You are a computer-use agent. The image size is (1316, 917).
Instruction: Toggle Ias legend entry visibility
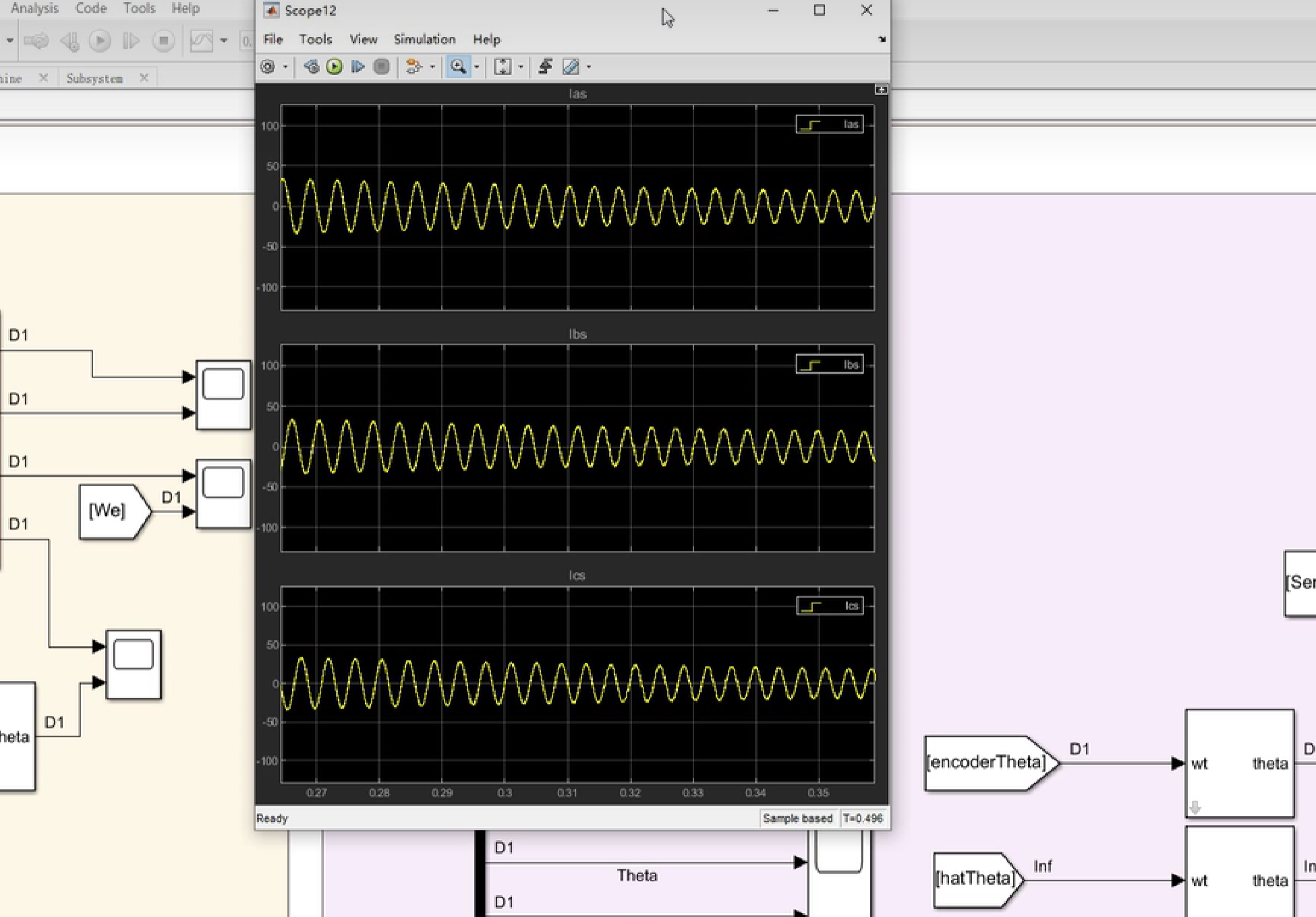coord(829,125)
